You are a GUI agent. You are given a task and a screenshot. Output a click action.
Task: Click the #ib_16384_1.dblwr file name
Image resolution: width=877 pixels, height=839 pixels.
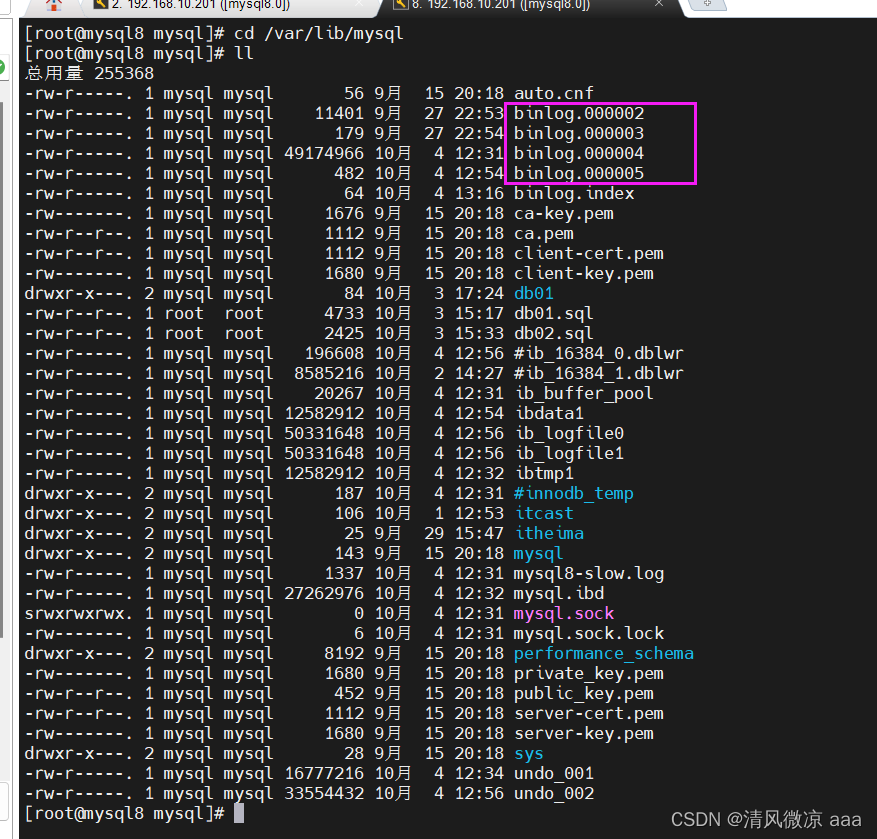pyautogui.click(x=598, y=374)
